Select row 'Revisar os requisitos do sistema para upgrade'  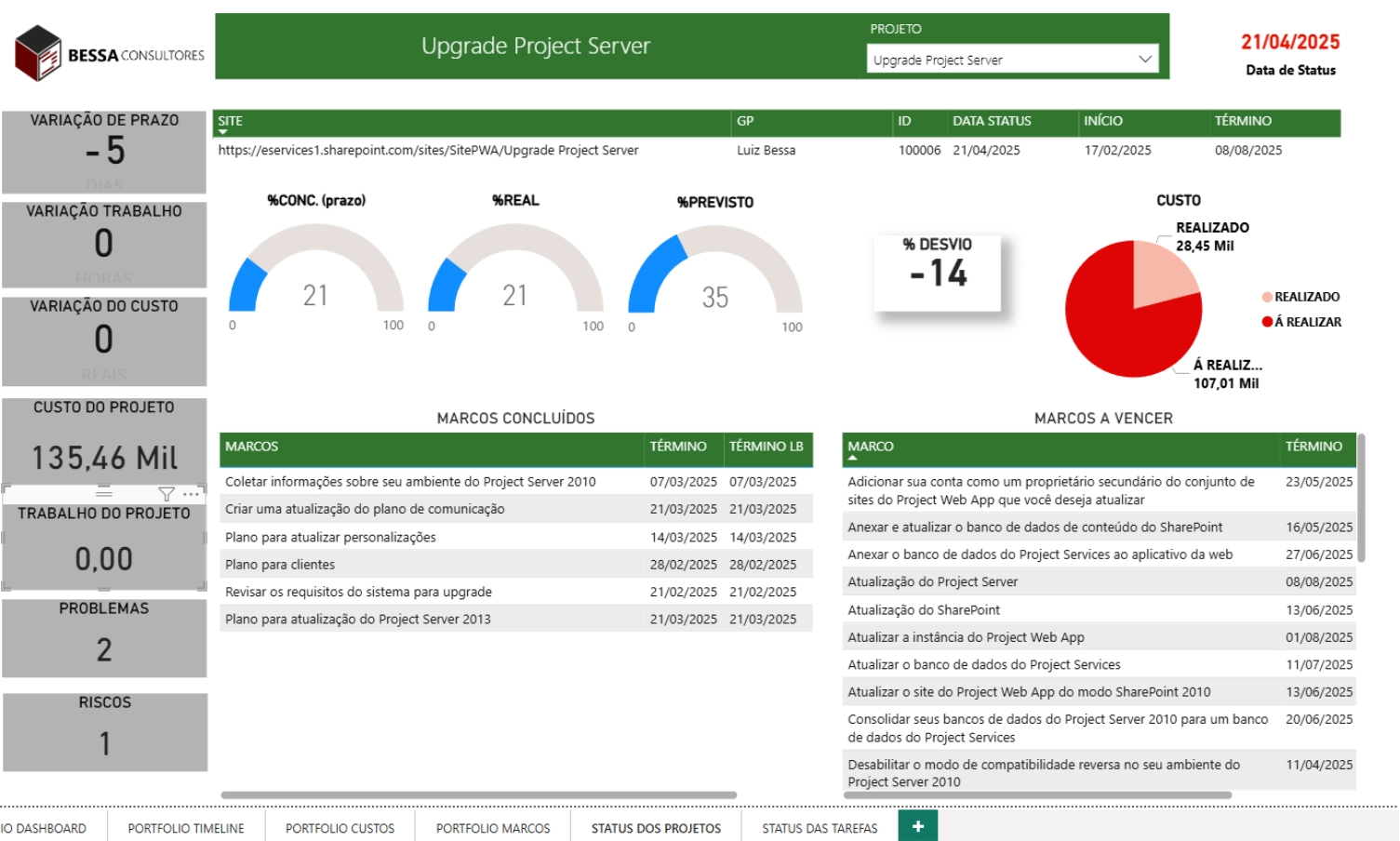tap(516, 592)
